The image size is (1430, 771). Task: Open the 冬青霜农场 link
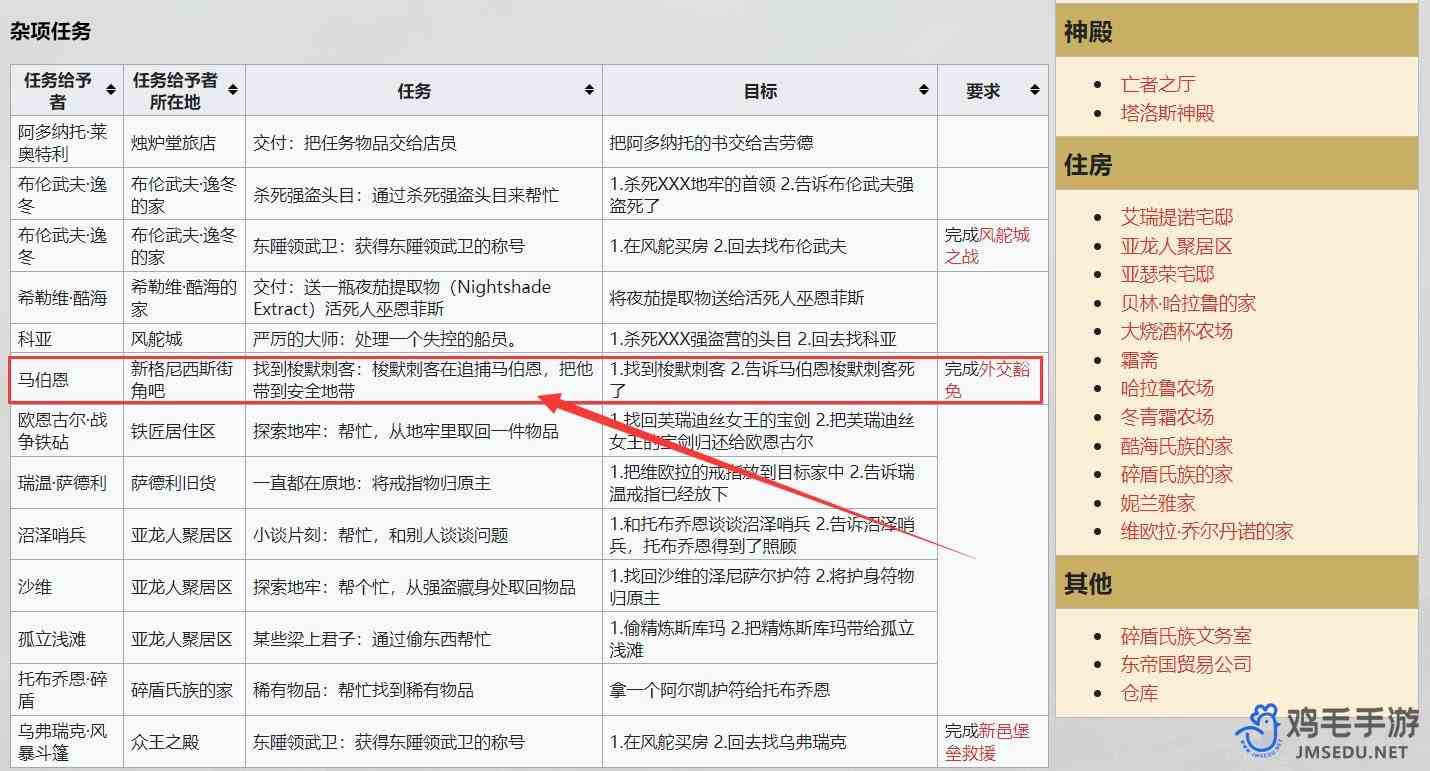point(1167,417)
